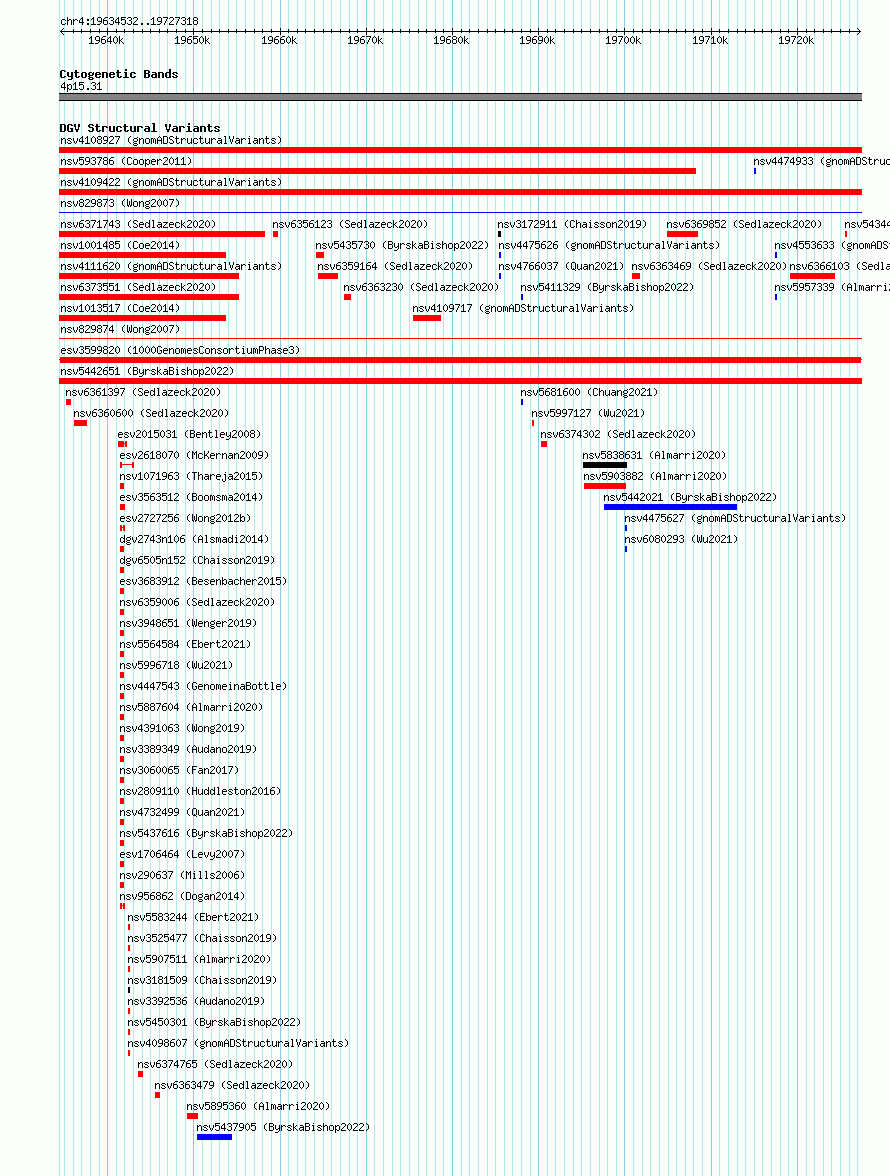
Task: Click the nsv4108927 gnomAD variant label
Action: coord(171,140)
